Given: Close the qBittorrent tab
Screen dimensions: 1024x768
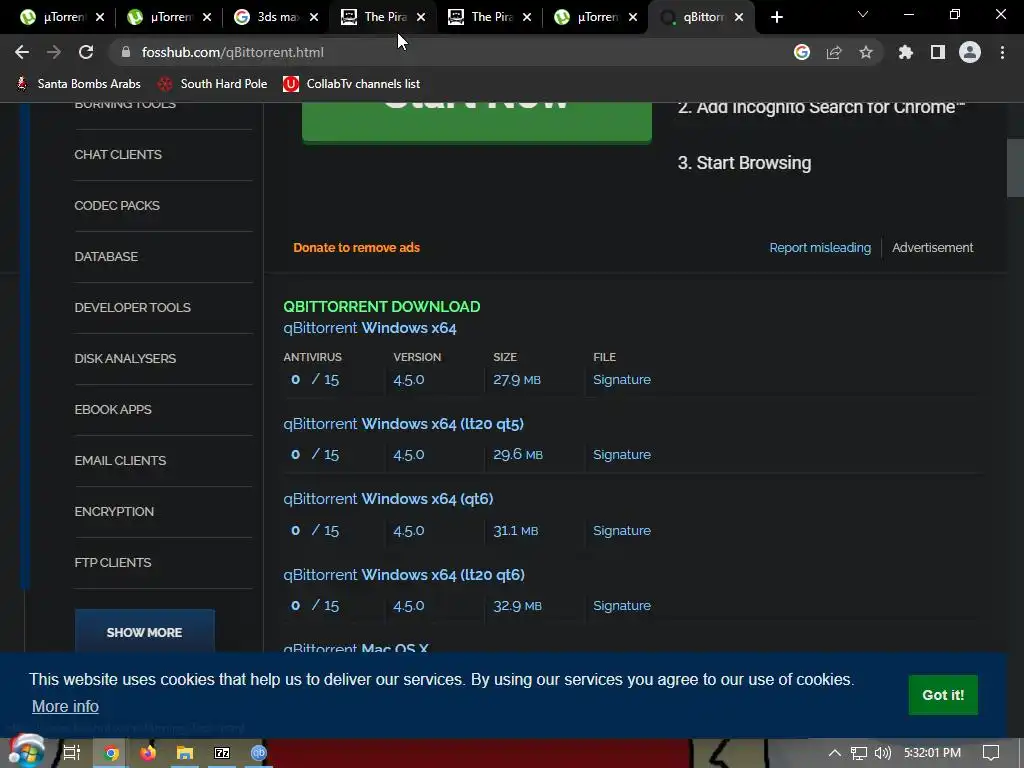Looking at the screenshot, I should (739, 17).
